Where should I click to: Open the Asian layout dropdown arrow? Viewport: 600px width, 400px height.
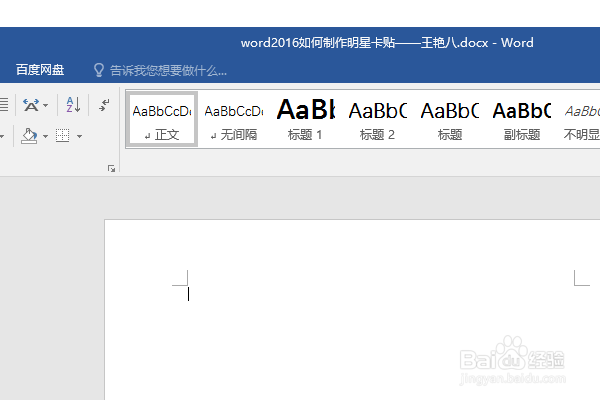tap(46, 105)
